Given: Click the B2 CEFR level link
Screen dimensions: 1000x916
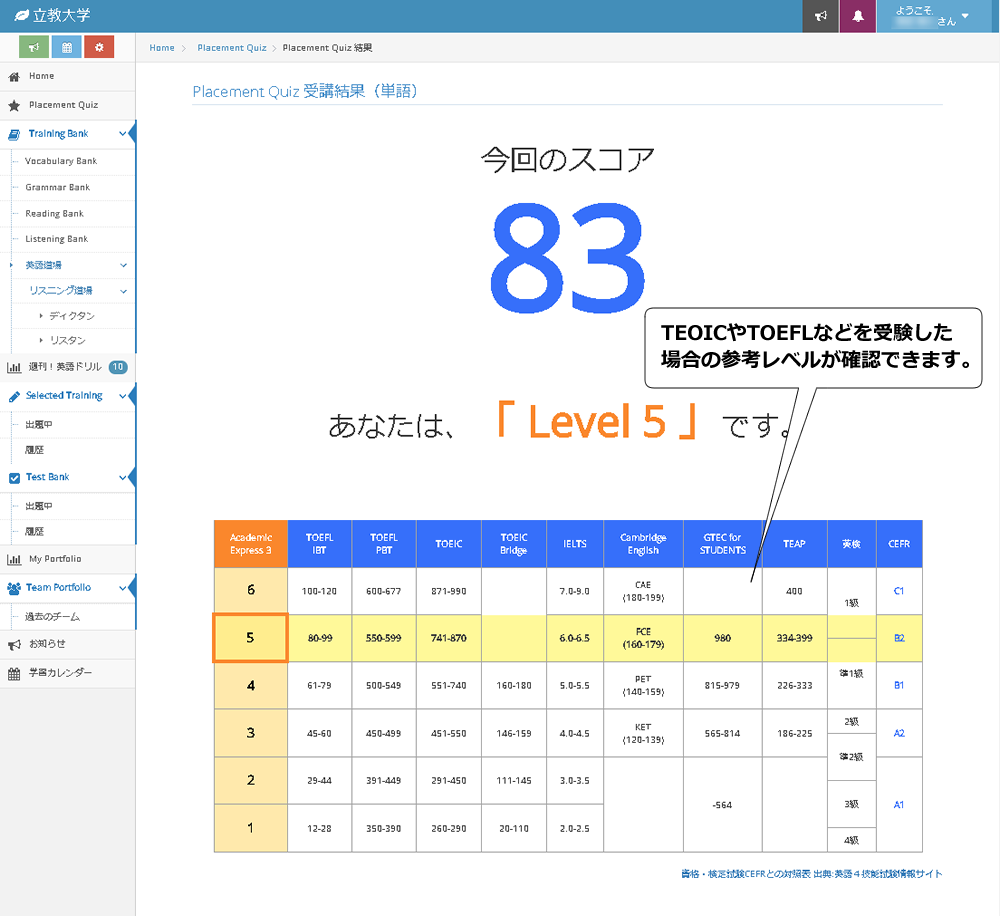Looking at the screenshot, I should [899, 638].
